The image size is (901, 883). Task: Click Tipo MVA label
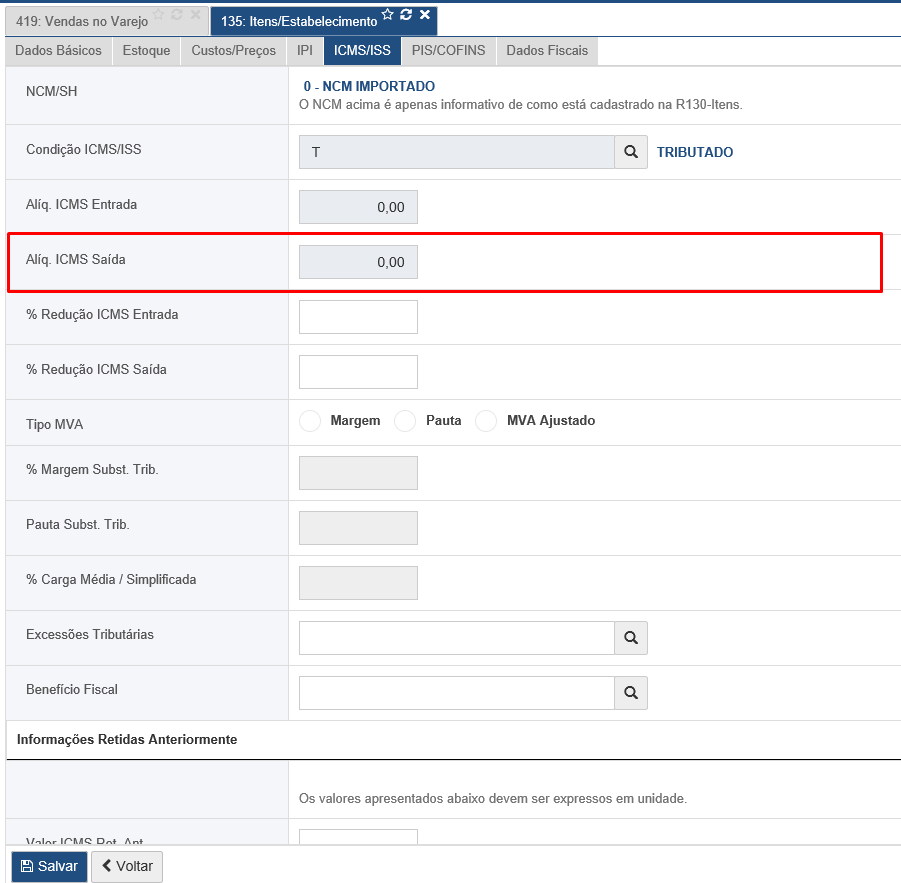pos(55,425)
